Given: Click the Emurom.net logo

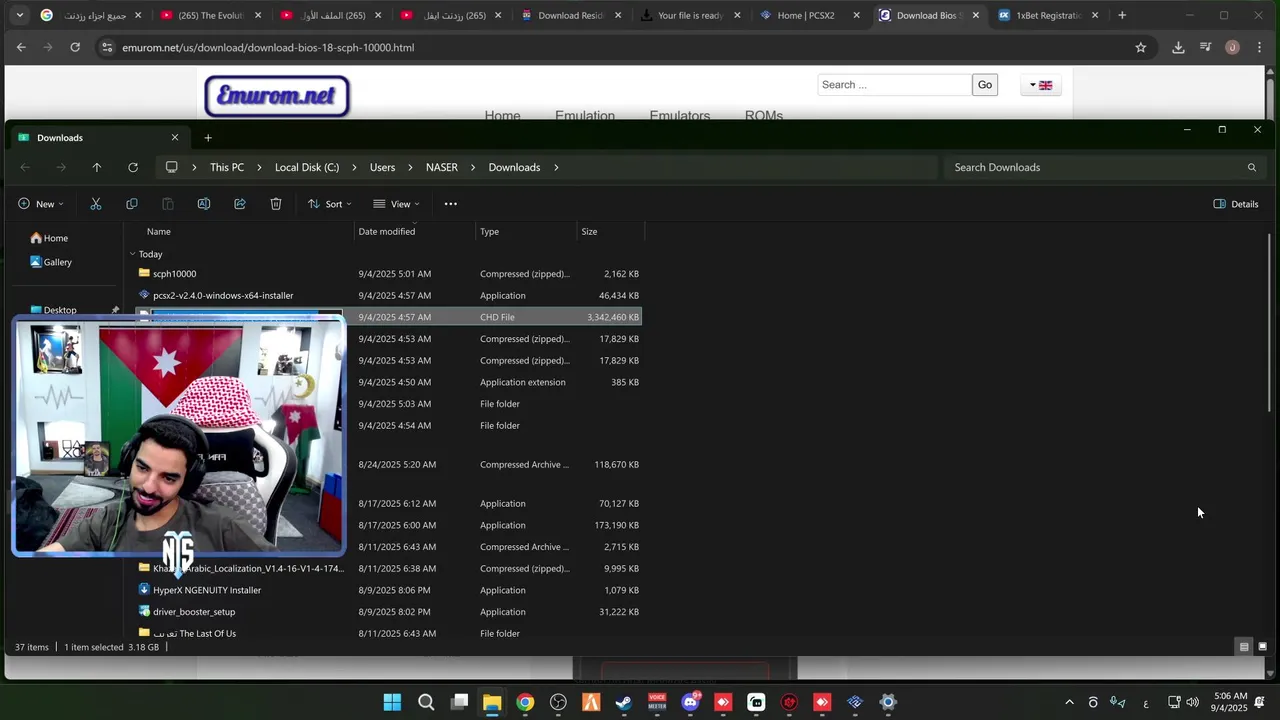Looking at the screenshot, I should [277, 97].
